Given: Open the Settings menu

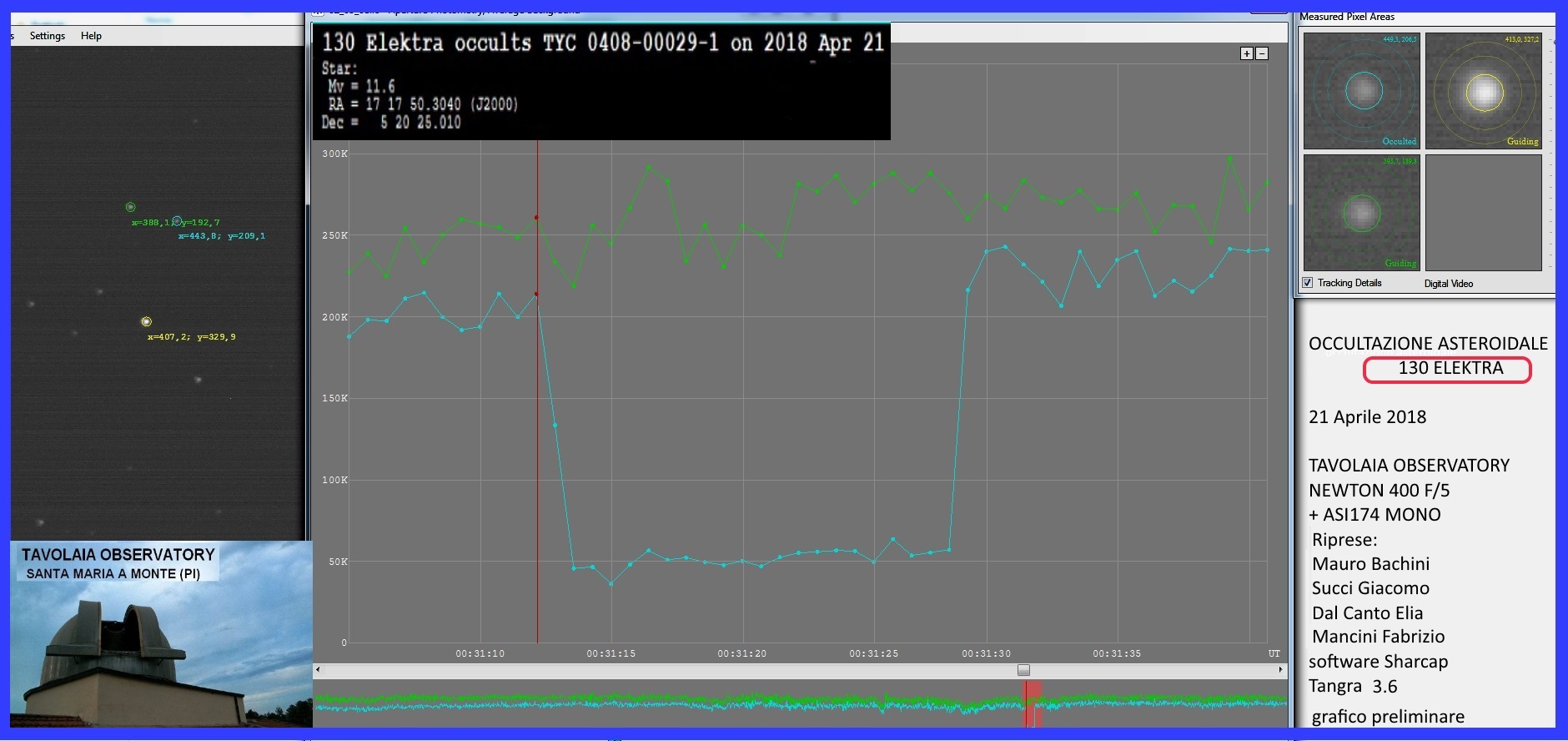Looking at the screenshot, I should click(48, 36).
